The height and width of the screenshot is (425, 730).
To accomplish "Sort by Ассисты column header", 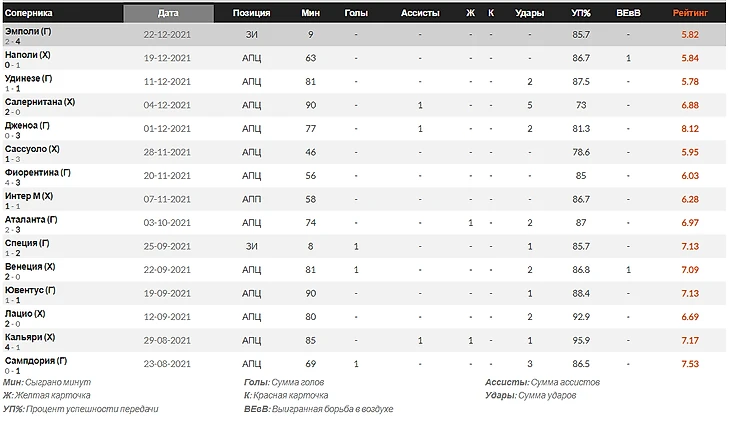I will [x=420, y=13].
